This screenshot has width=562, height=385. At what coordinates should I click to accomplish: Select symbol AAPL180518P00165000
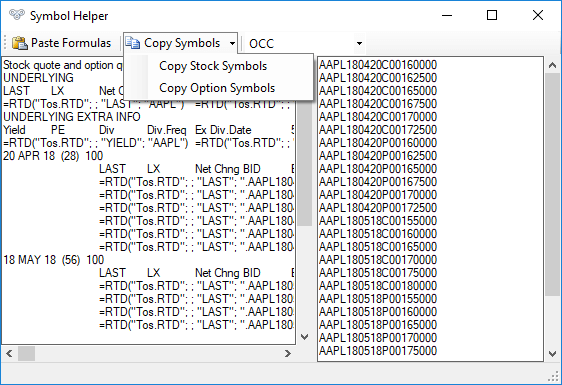[378, 325]
